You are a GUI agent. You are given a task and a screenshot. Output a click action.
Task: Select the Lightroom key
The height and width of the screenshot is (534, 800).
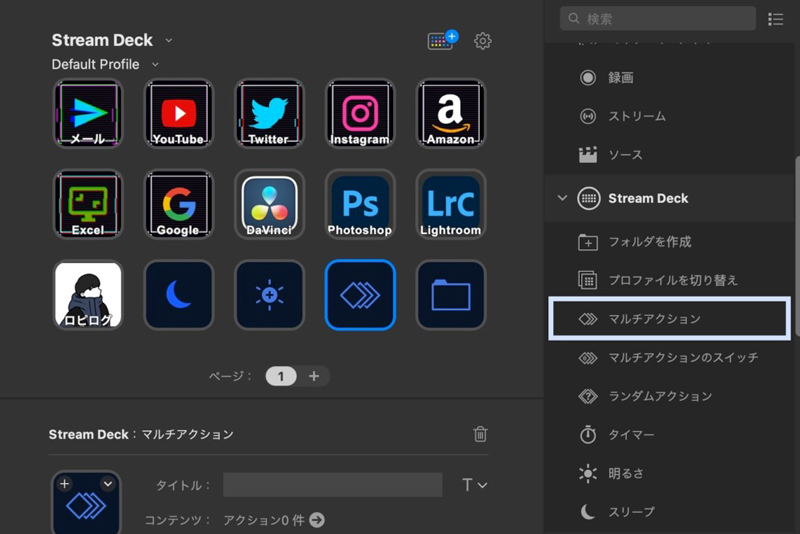[x=450, y=203]
